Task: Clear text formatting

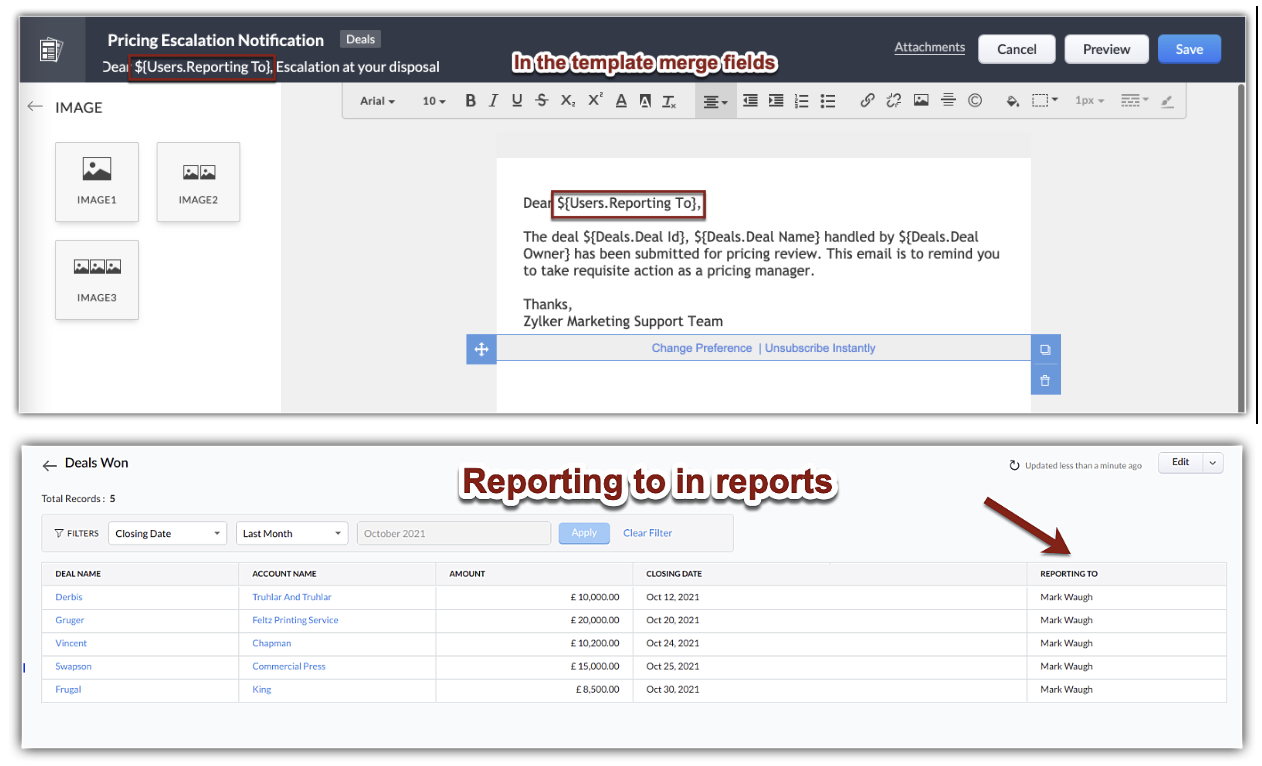Action: [671, 101]
